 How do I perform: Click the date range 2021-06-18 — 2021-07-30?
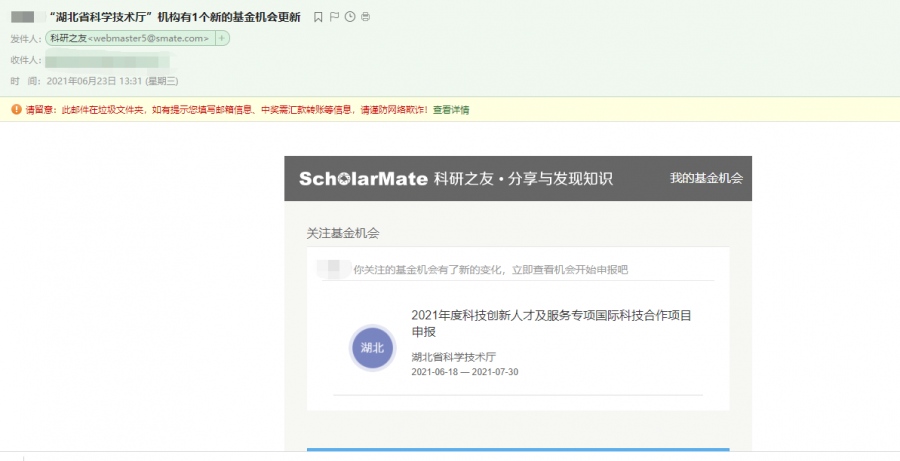(465, 372)
